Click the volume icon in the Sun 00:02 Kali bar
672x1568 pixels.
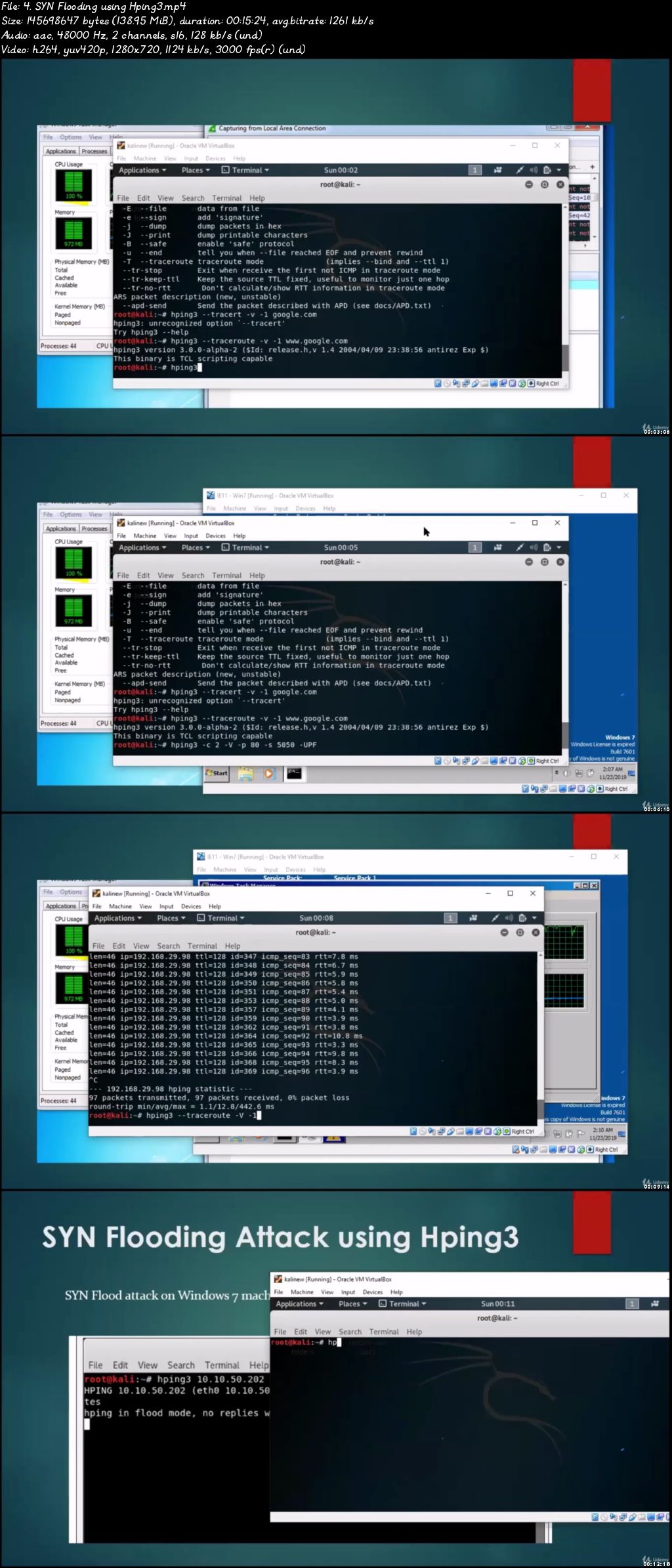tap(534, 170)
